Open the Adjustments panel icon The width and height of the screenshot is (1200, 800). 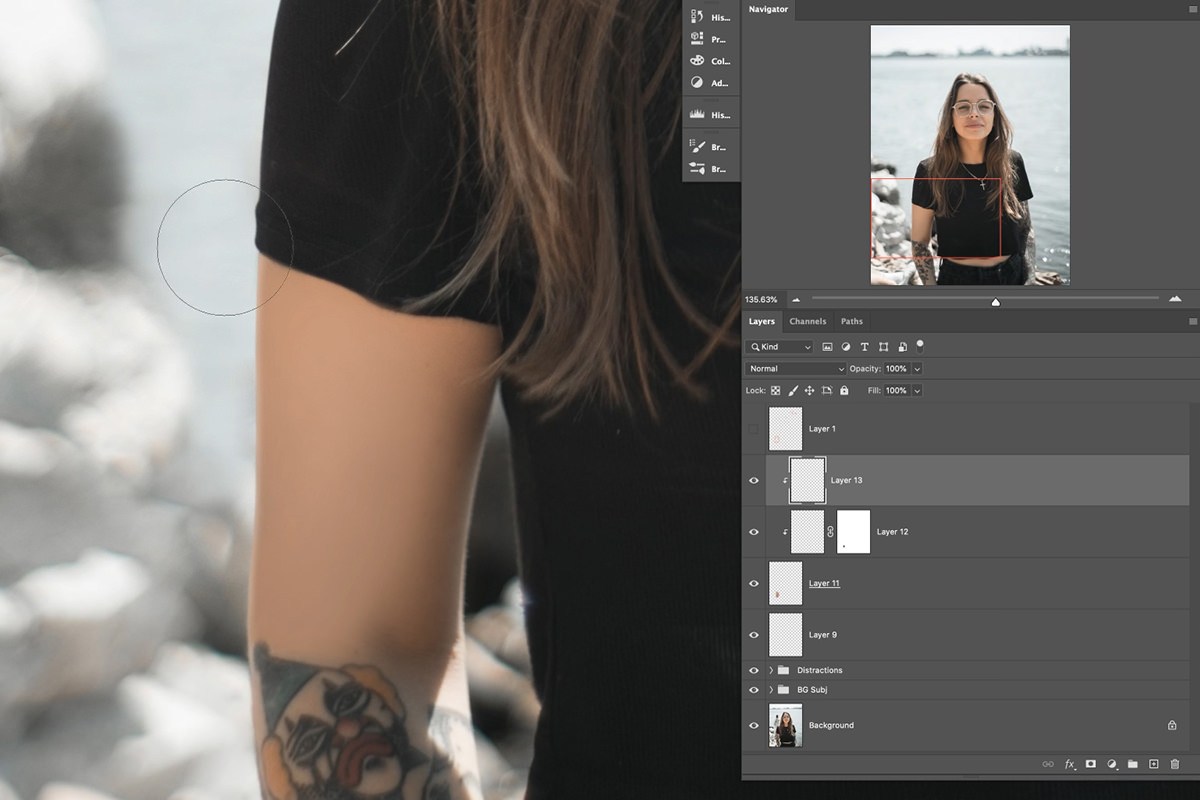697,83
